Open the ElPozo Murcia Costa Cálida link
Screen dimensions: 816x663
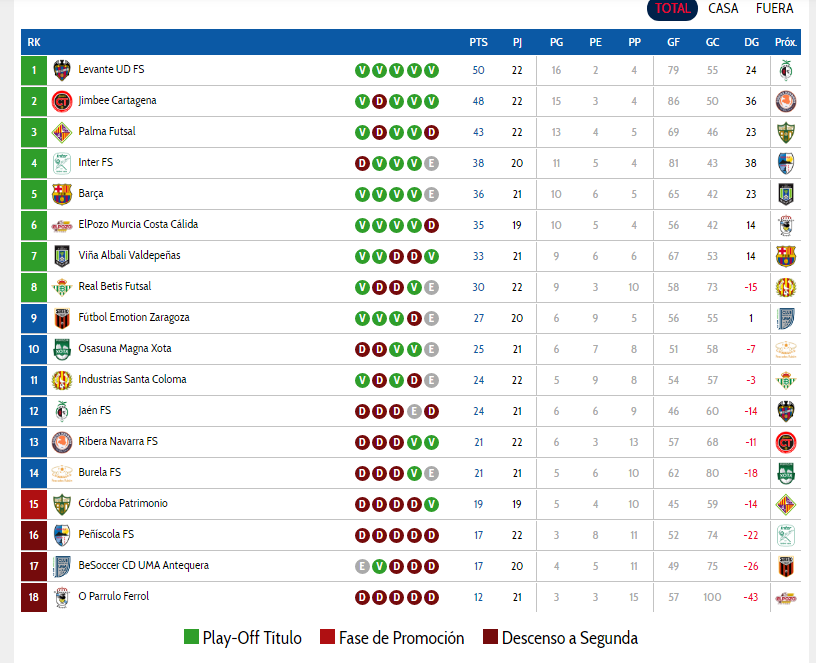pyautogui.click(x=138, y=225)
